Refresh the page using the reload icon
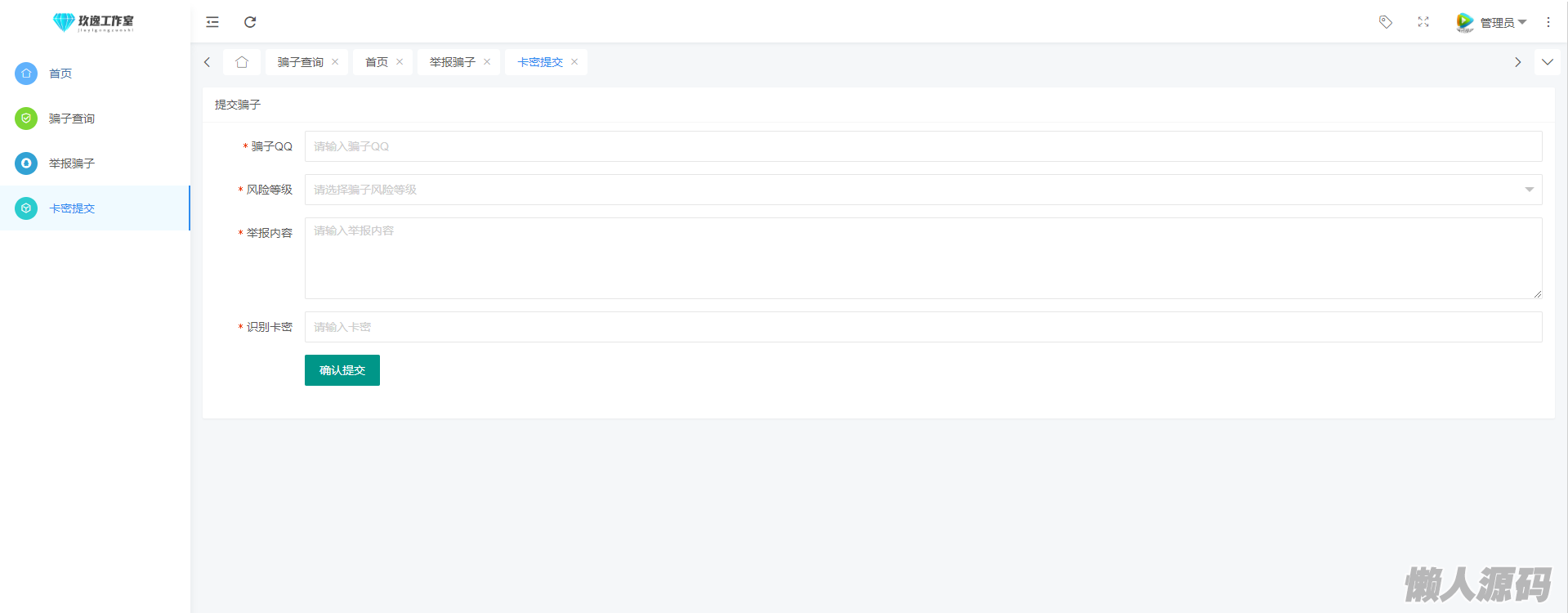 point(250,22)
